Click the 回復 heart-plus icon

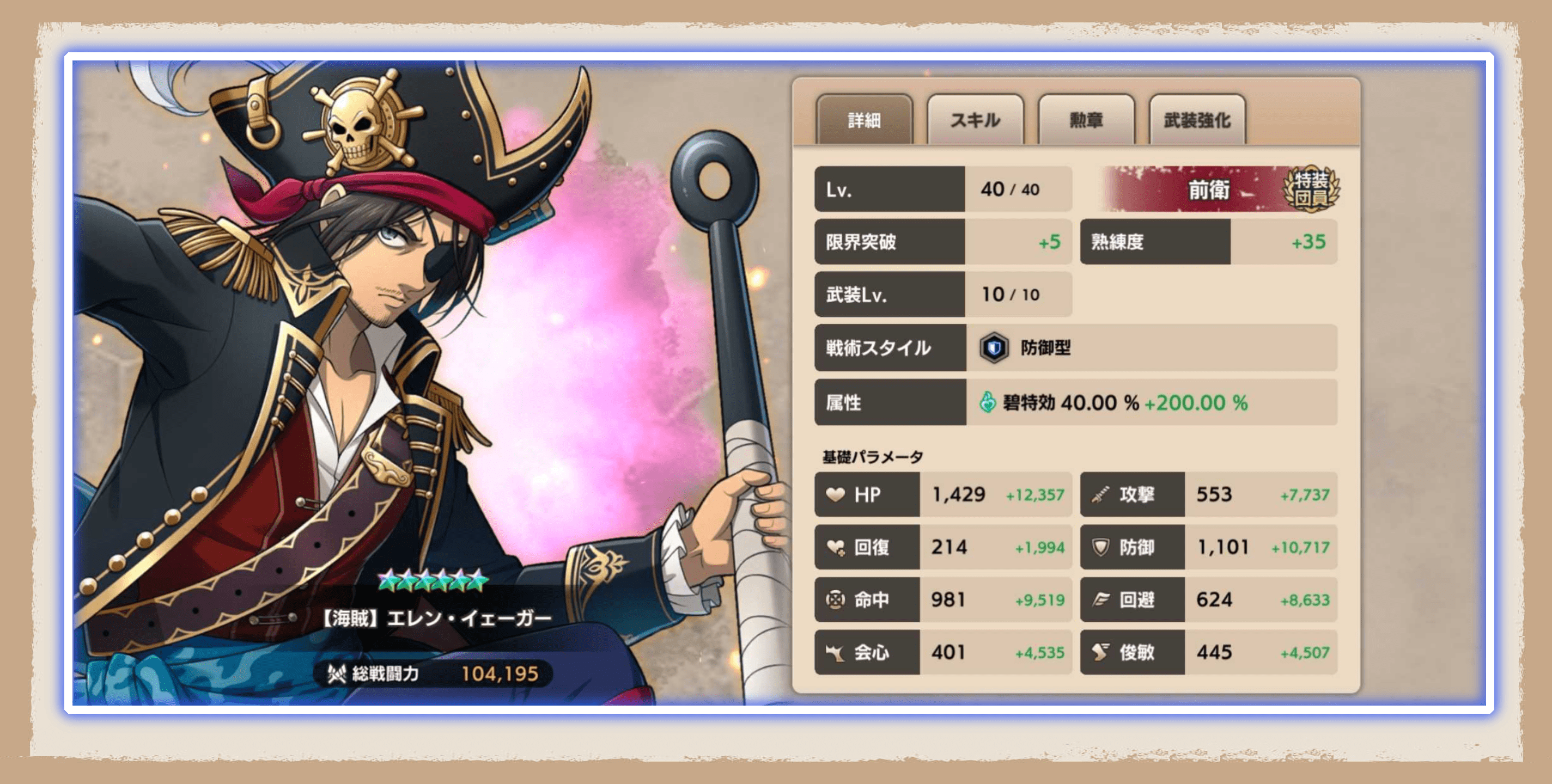836,547
